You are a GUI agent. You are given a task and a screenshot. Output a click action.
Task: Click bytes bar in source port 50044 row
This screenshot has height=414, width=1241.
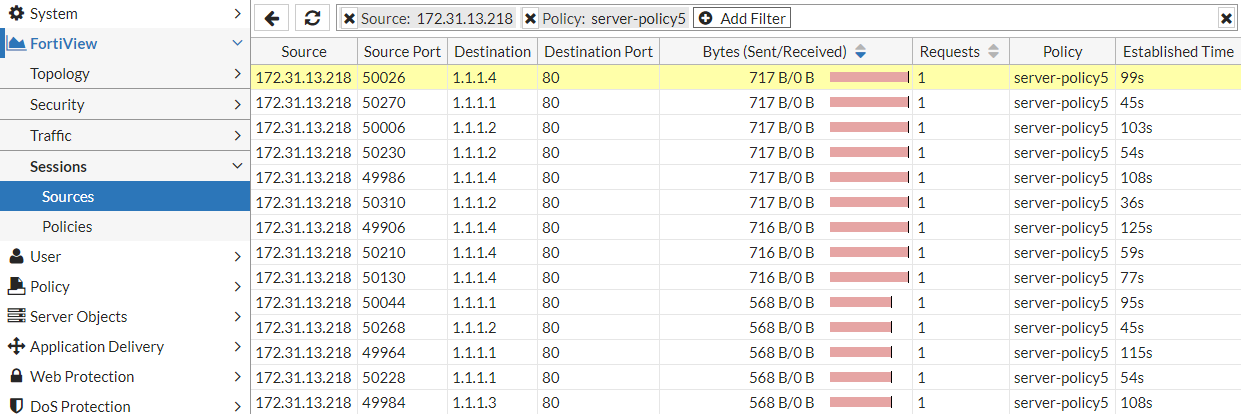point(860,302)
